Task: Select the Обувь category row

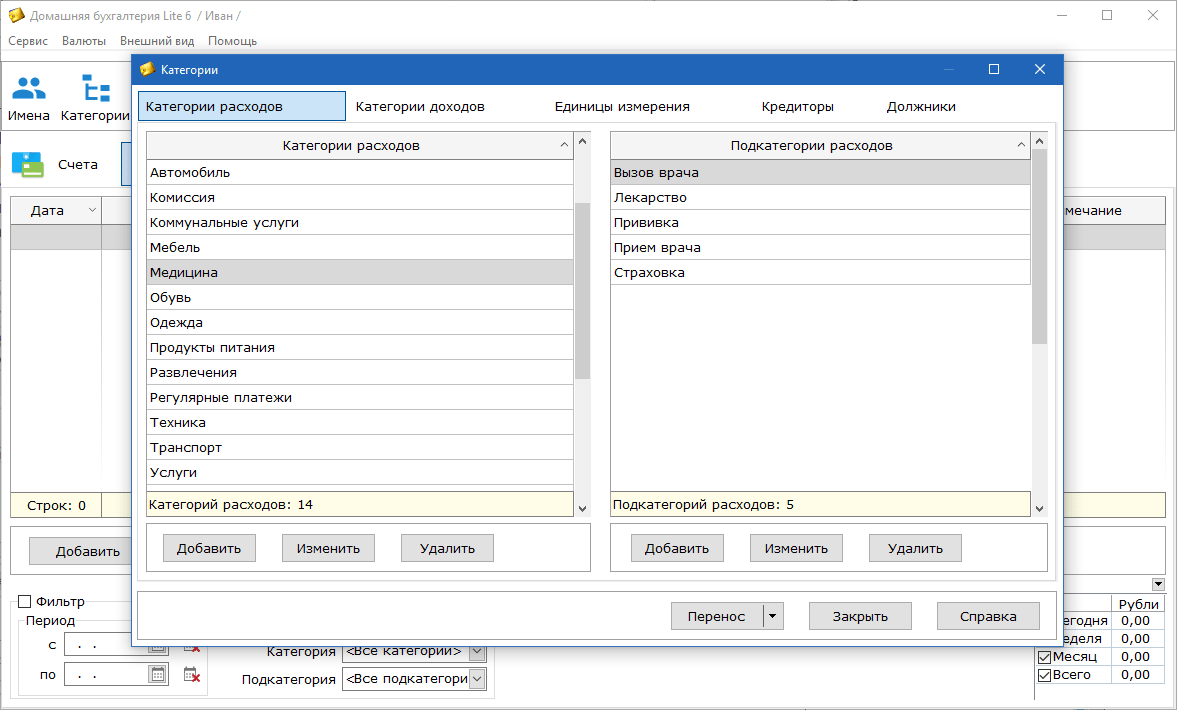Action: click(x=360, y=297)
